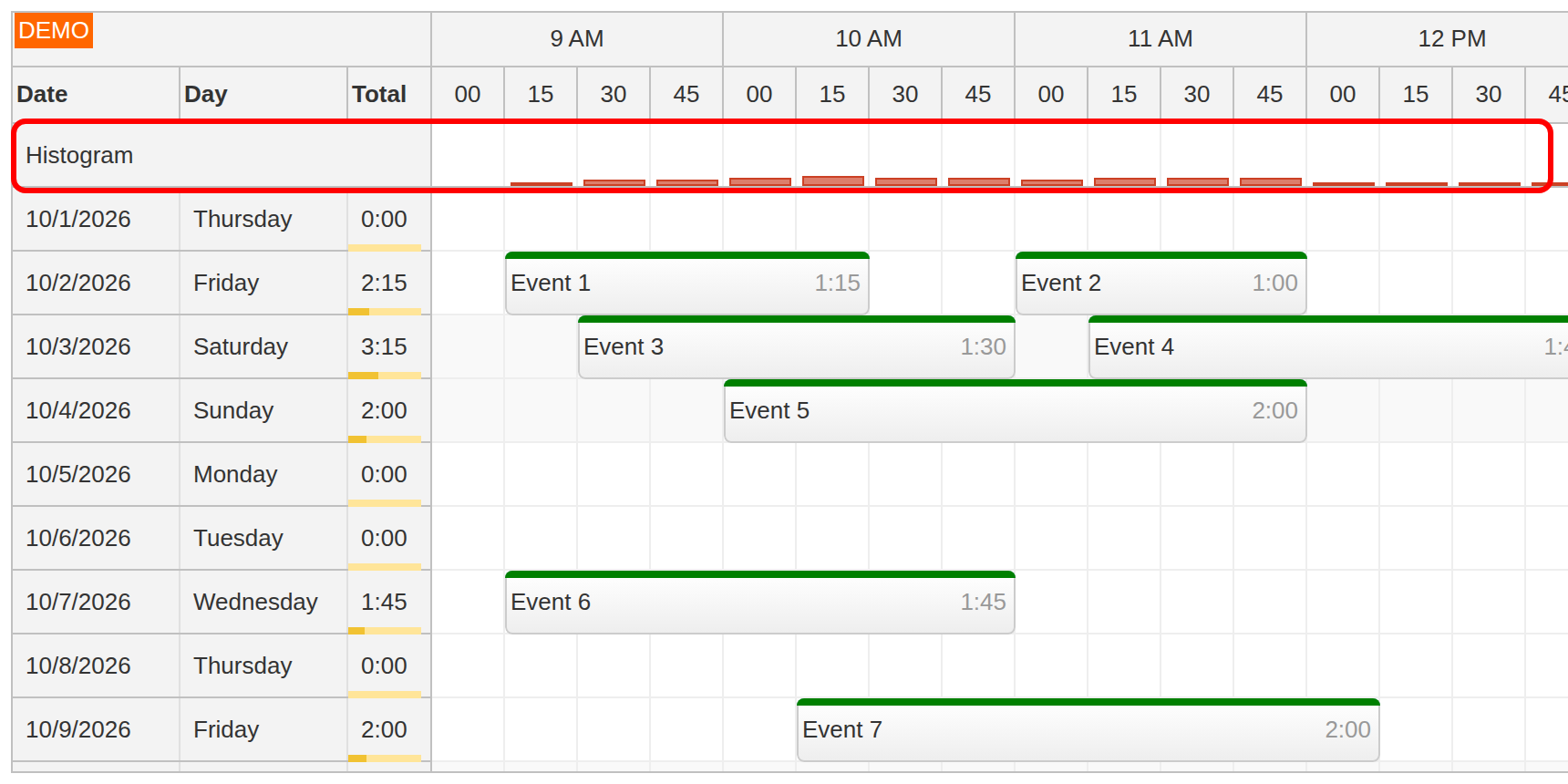Open Event 3 on Saturday
This screenshot has width=1568, height=784.
point(796,347)
